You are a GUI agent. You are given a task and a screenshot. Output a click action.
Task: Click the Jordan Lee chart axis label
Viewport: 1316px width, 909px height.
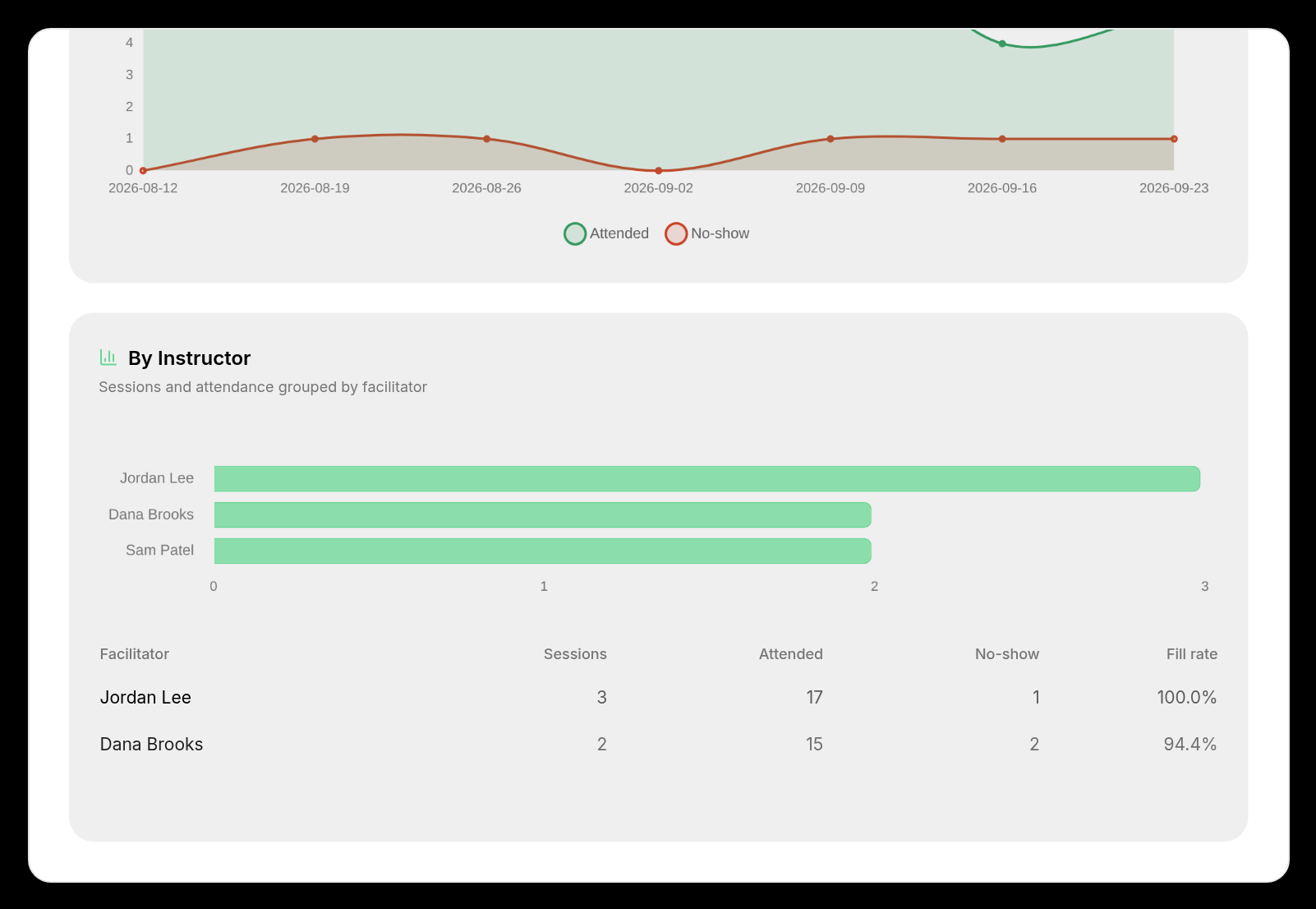(x=157, y=478)
